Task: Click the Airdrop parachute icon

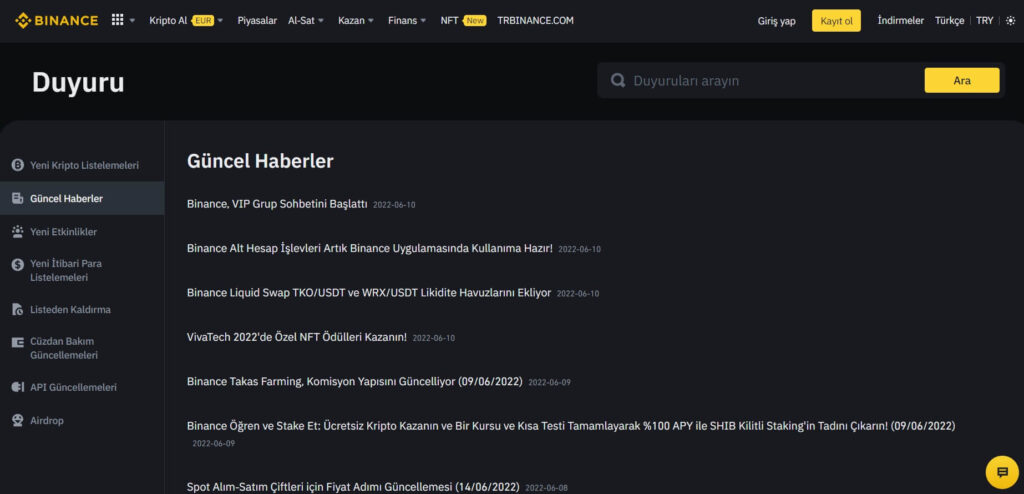Action: coord(18,420)
